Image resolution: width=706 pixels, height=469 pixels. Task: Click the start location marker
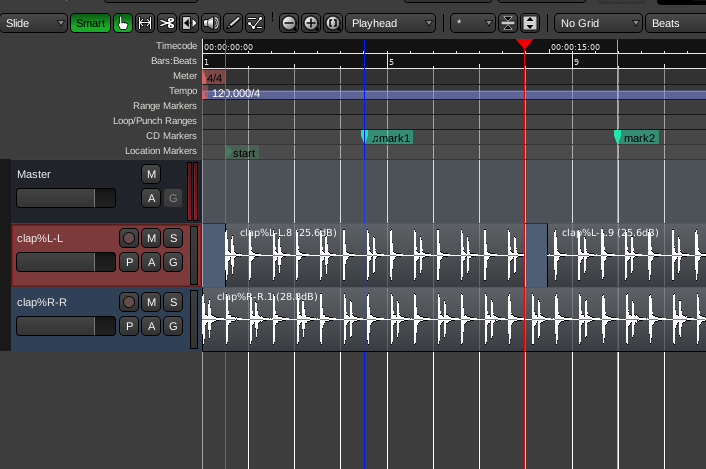[243, 153]
